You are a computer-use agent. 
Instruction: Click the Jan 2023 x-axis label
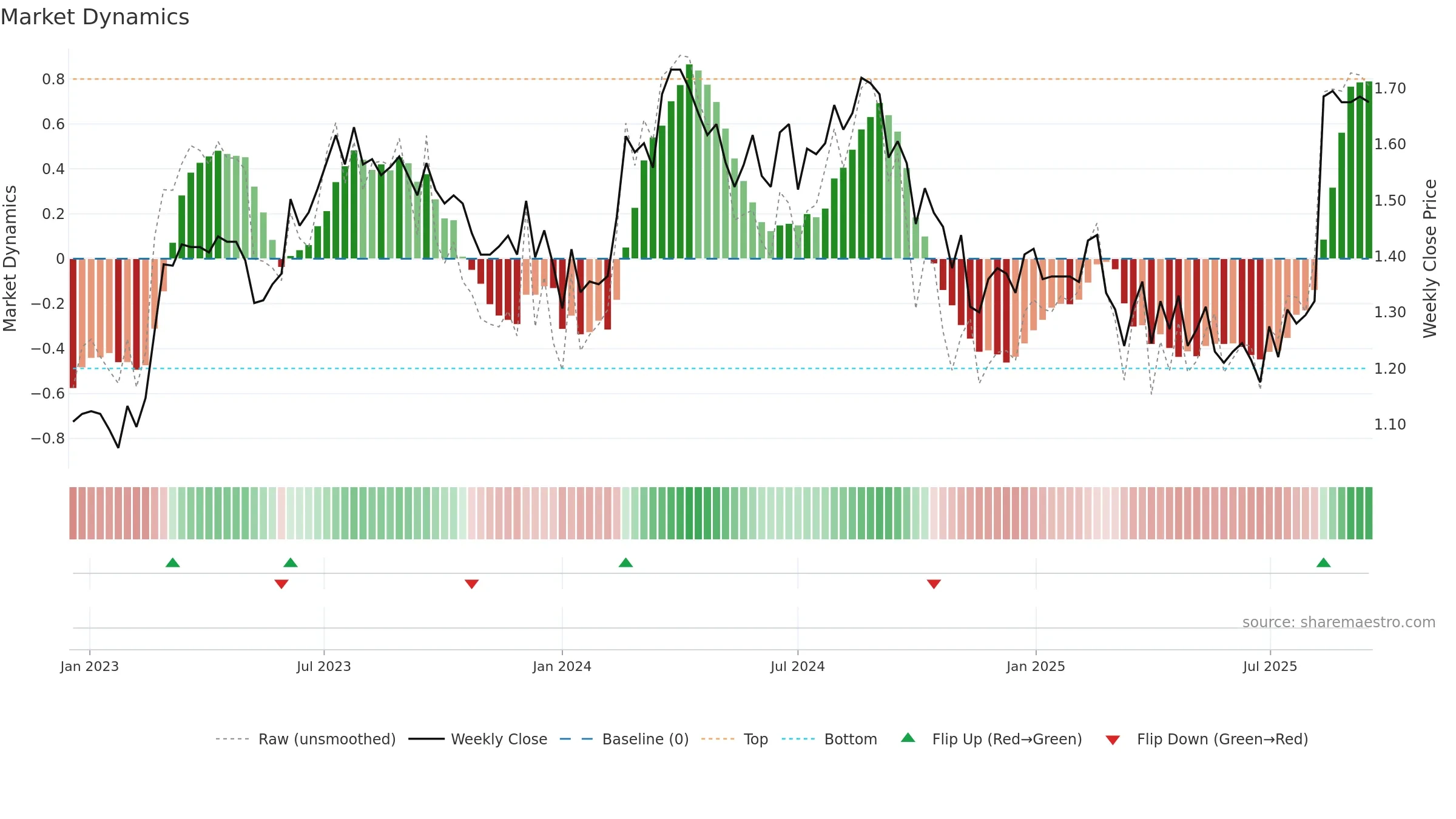(90, 666)
